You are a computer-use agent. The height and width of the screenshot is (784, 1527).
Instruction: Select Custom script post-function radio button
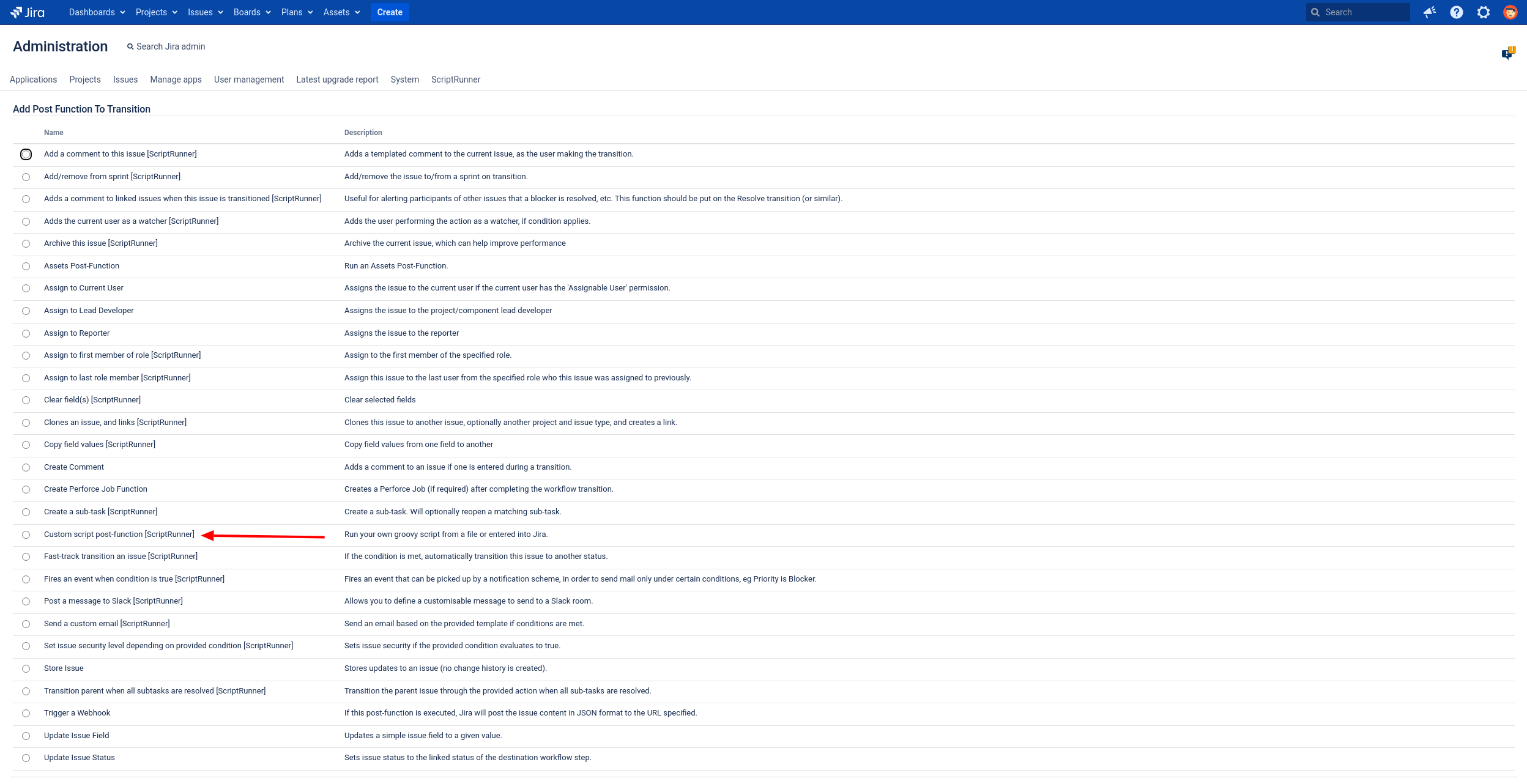(x=26, y=535)
